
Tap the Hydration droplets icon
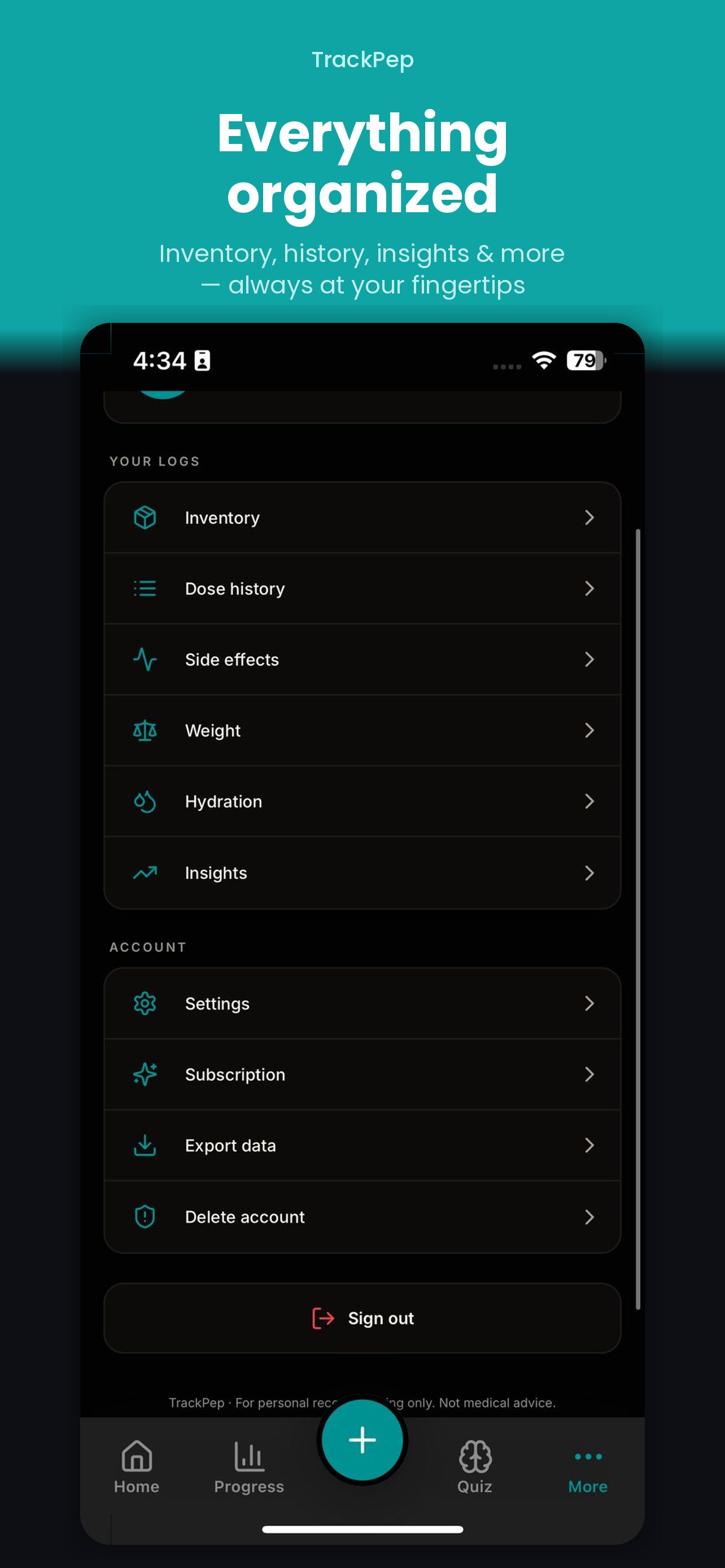point(145,801)
